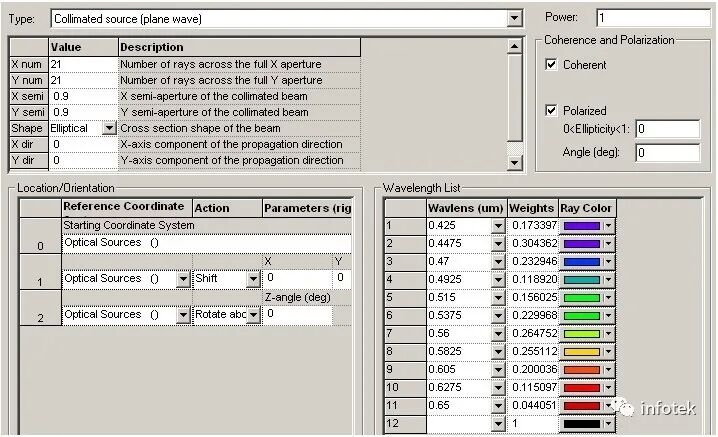Open wavelength 0.47 dropdown
The width and height of the screenshot is (718, 437).
pos(498,262)
